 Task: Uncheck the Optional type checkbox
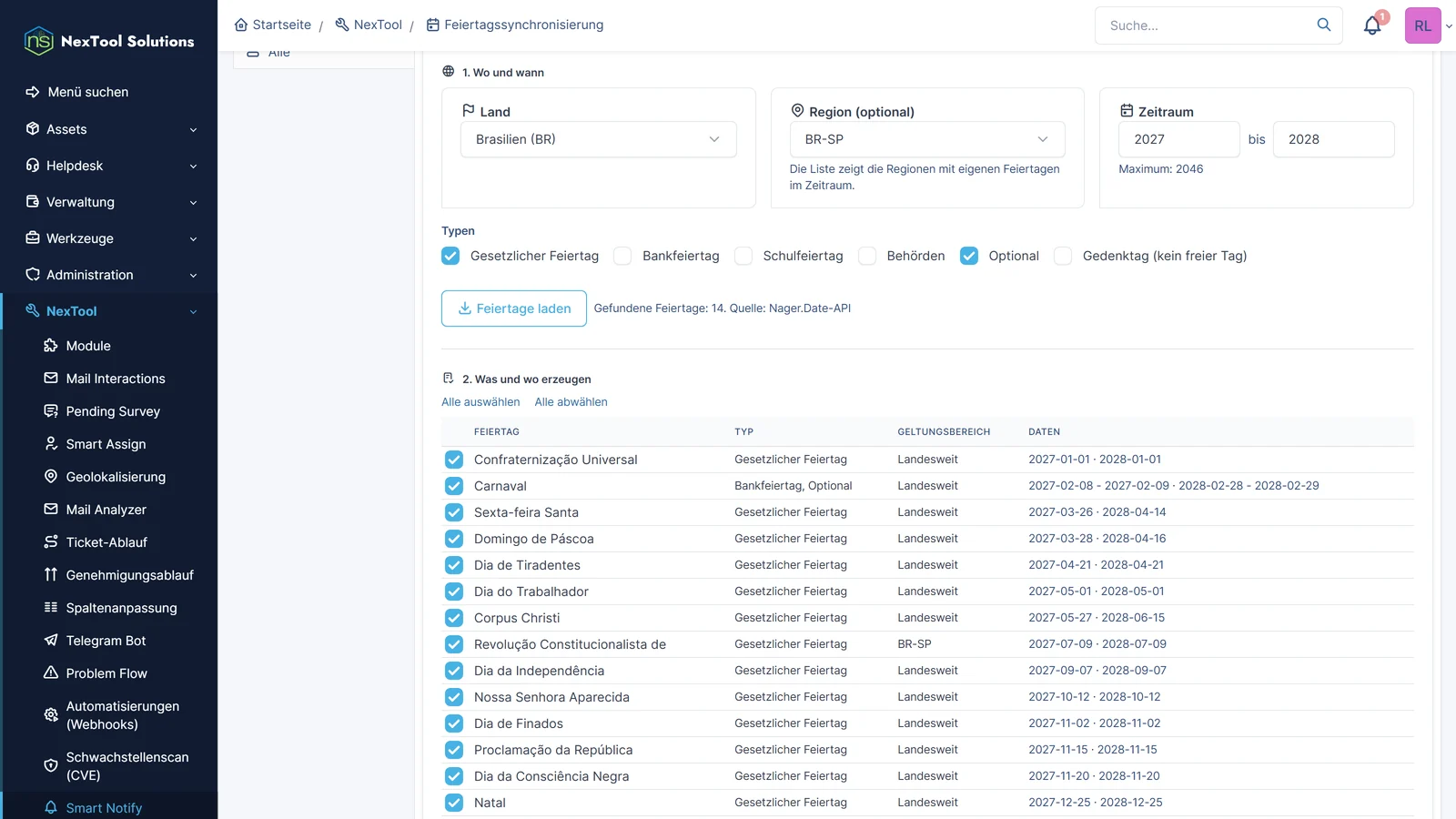click(x=969, y=256)
